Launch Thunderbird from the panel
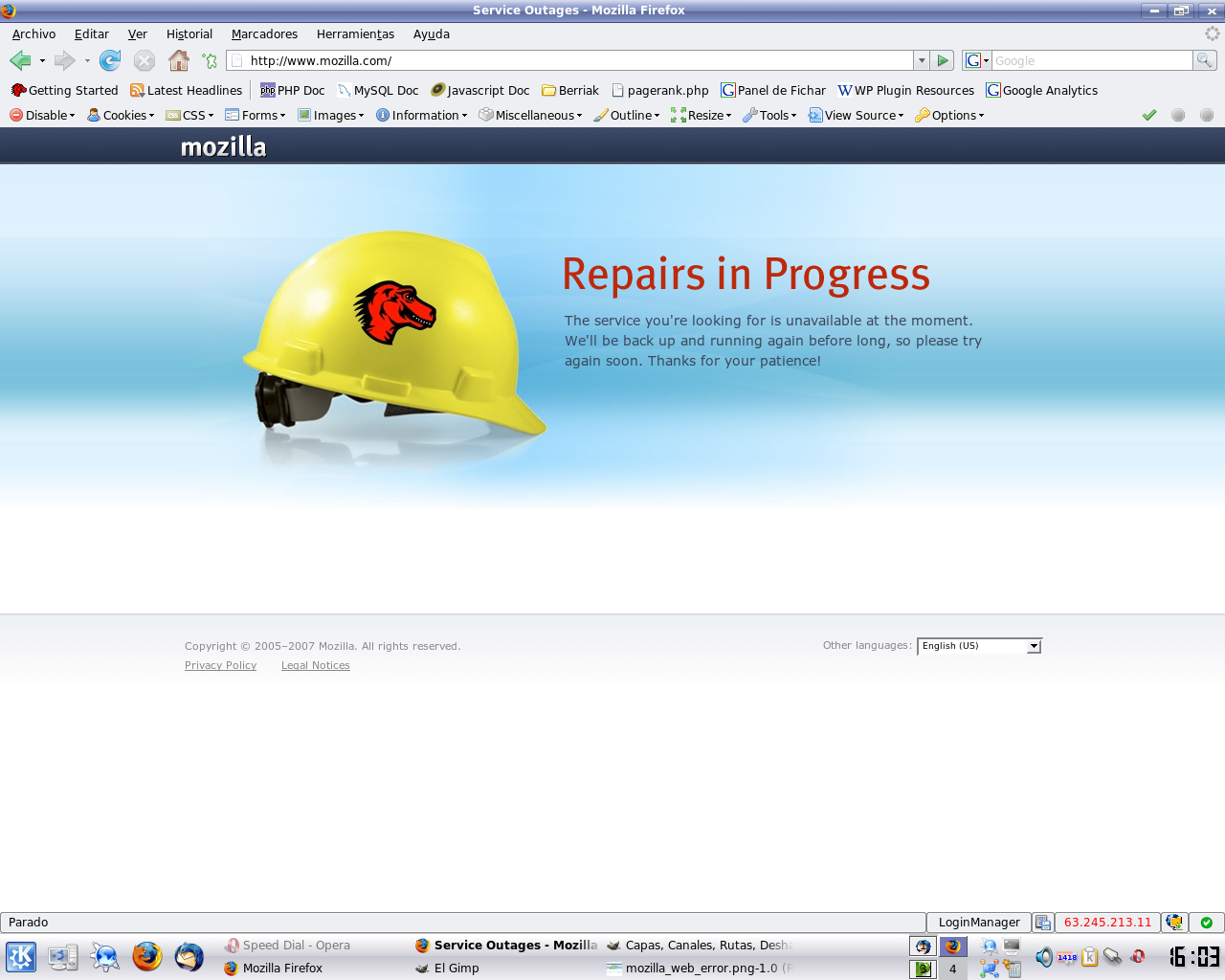The width and height of the screenshot is (1225, 980). tap(189, 956)
